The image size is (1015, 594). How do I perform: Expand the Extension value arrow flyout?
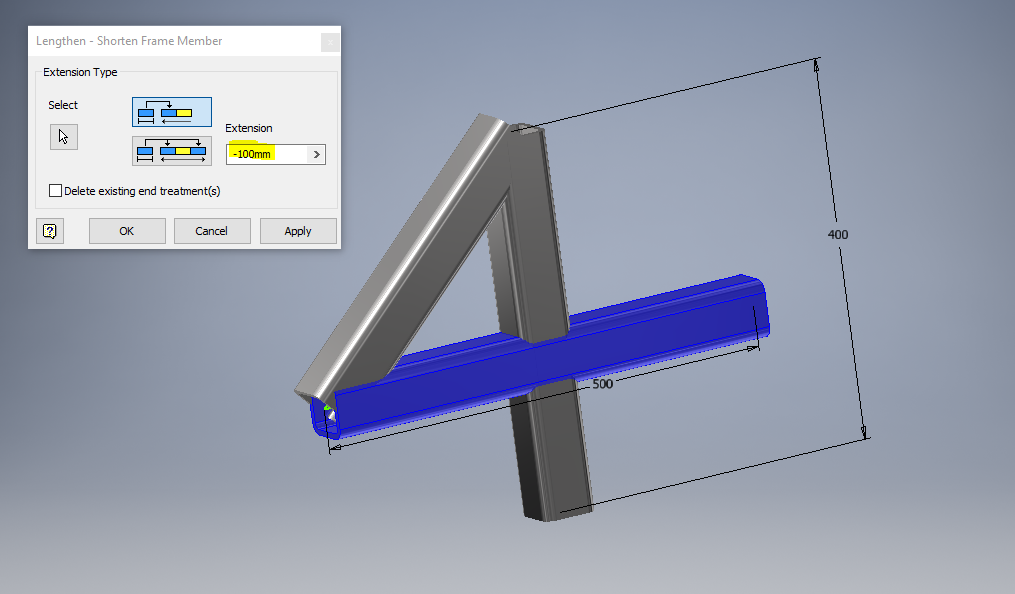(x=317, y=155)
